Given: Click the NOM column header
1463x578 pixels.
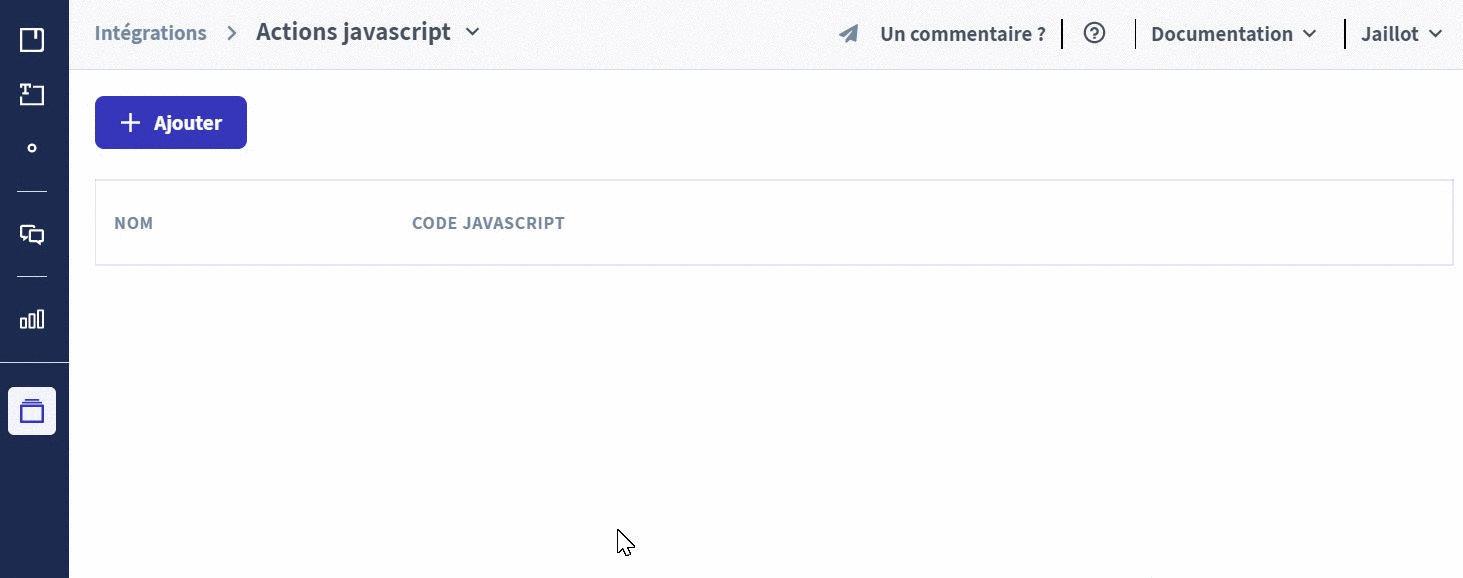Looking at the screenshot, I should pyautogui.click(x=134, y=223).
